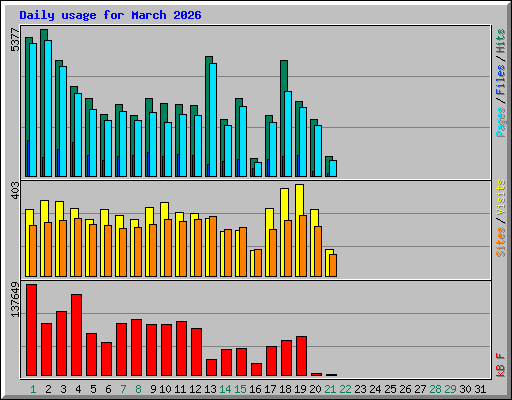Click the red KB bar for day 19
Screen dimensions: 512x400
(302, 356)
